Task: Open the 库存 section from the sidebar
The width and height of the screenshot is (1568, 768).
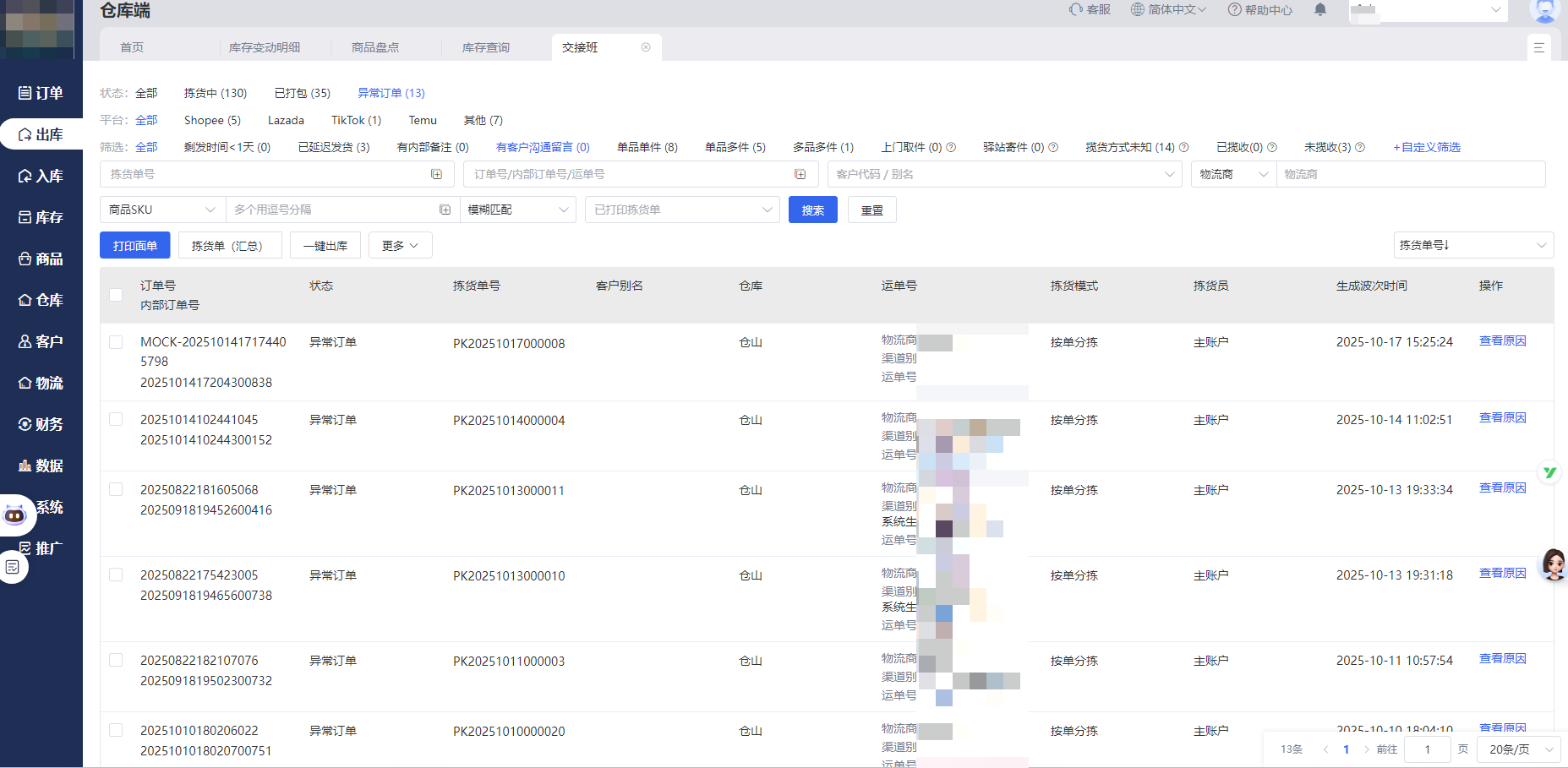Action: 41,217
